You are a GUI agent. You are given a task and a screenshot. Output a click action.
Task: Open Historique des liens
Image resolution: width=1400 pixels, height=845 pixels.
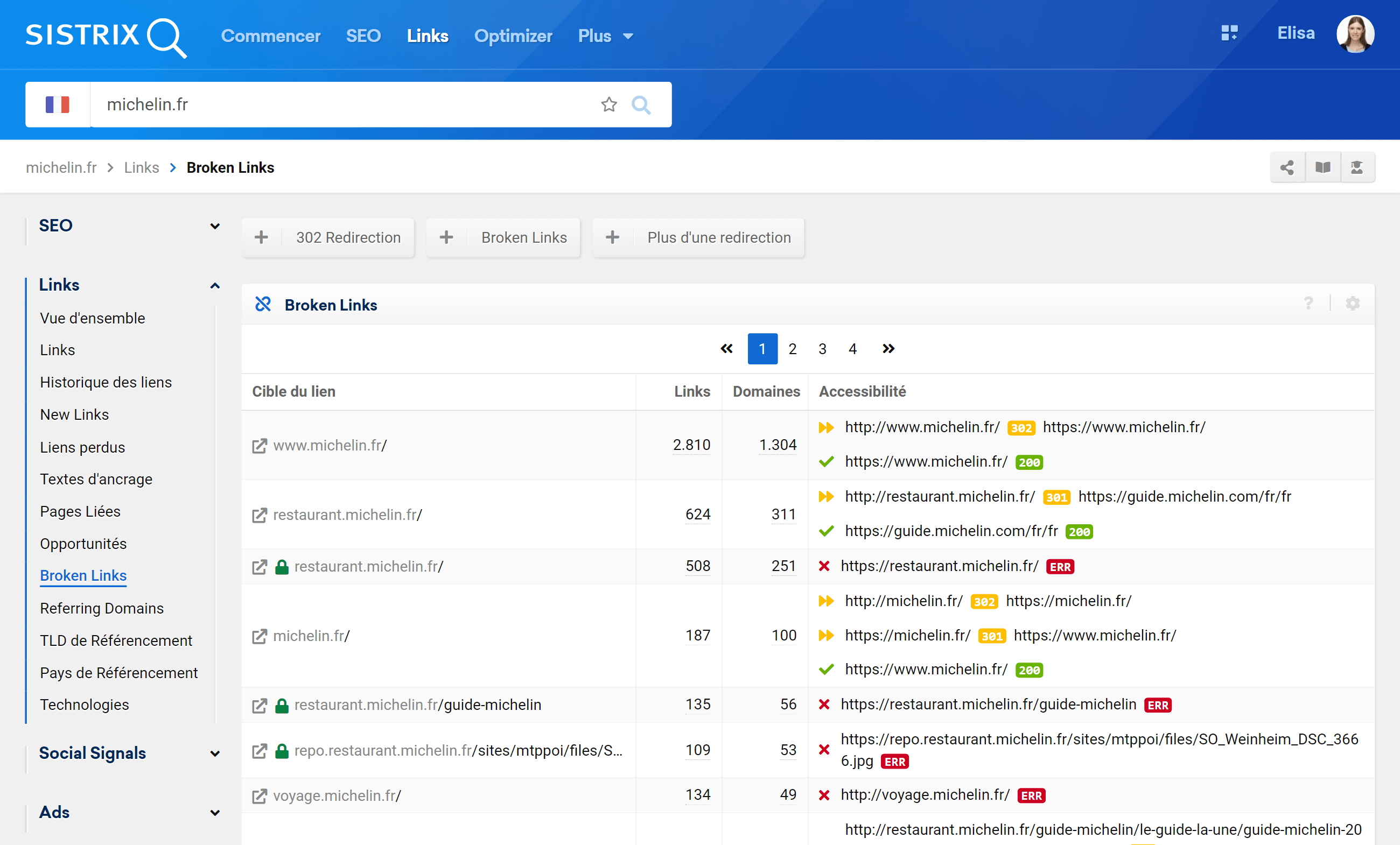point(106,383)
